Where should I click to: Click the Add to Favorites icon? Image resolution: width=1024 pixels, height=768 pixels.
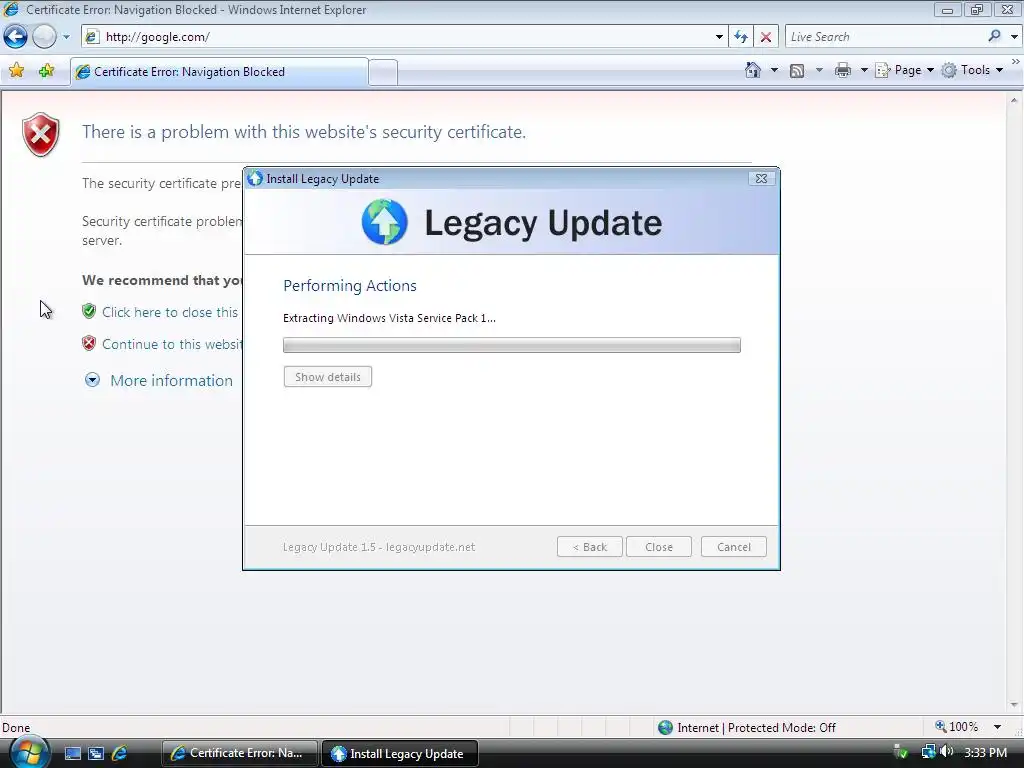pos(46,70)
